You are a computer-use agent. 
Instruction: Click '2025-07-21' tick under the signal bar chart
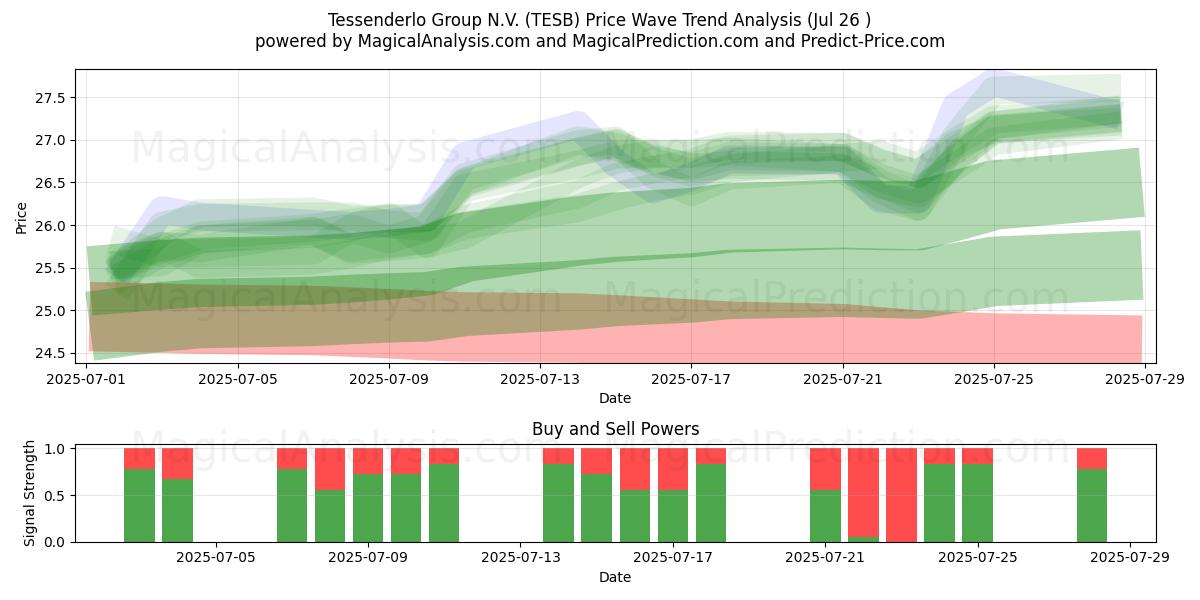(826, 558)
